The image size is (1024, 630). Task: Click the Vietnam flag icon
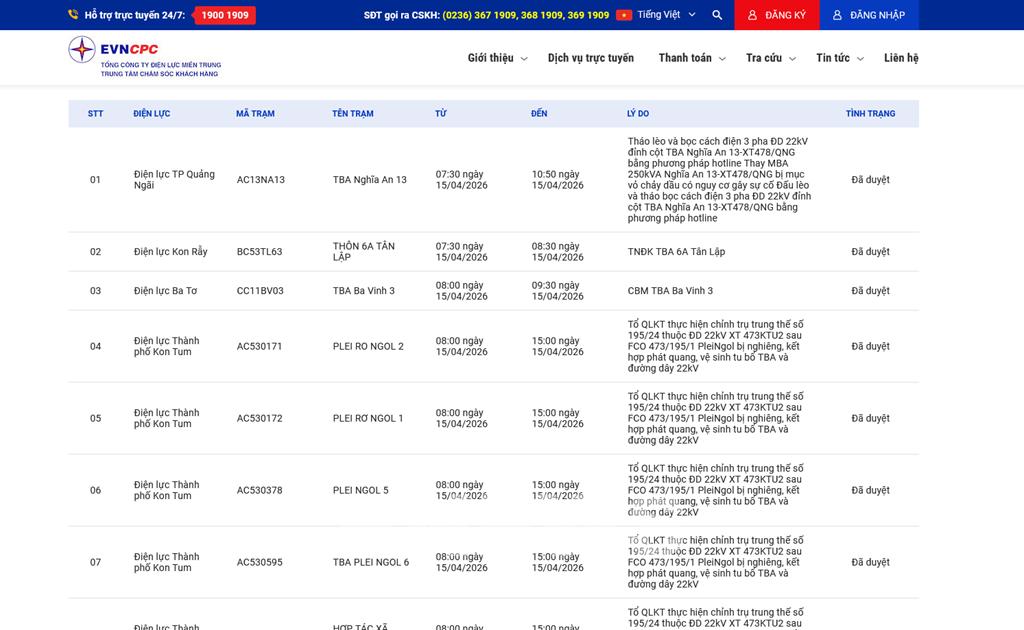coord(624,15)
